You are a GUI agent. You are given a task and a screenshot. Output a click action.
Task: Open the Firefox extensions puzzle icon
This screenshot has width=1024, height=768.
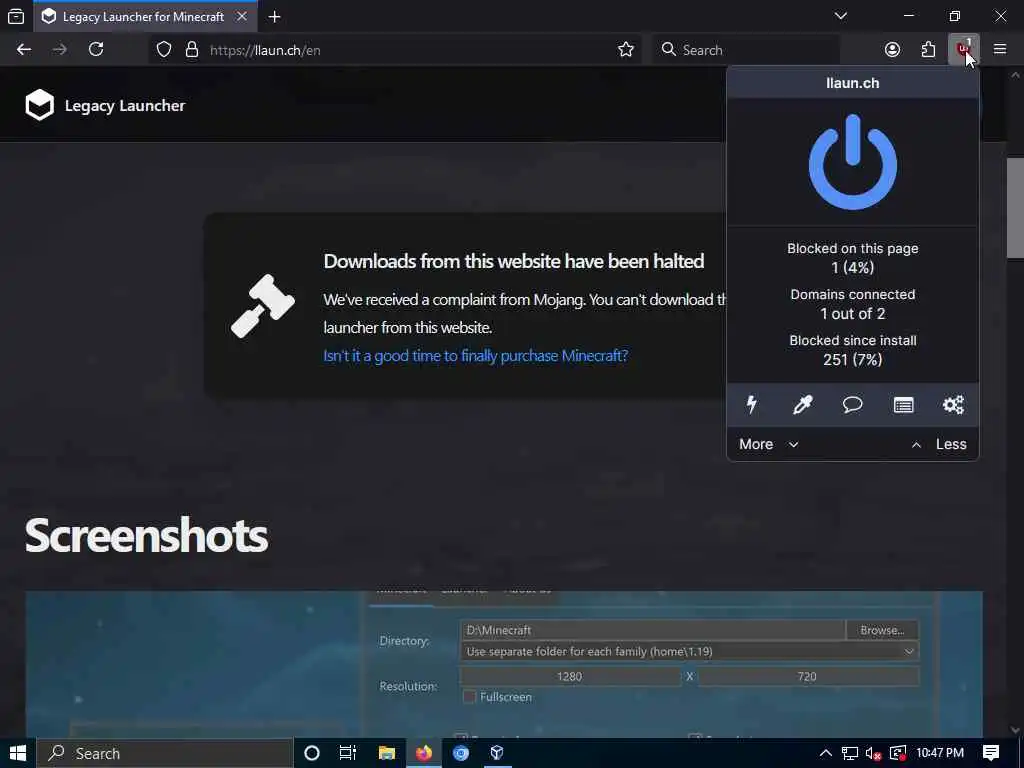[x=928, y=50]
